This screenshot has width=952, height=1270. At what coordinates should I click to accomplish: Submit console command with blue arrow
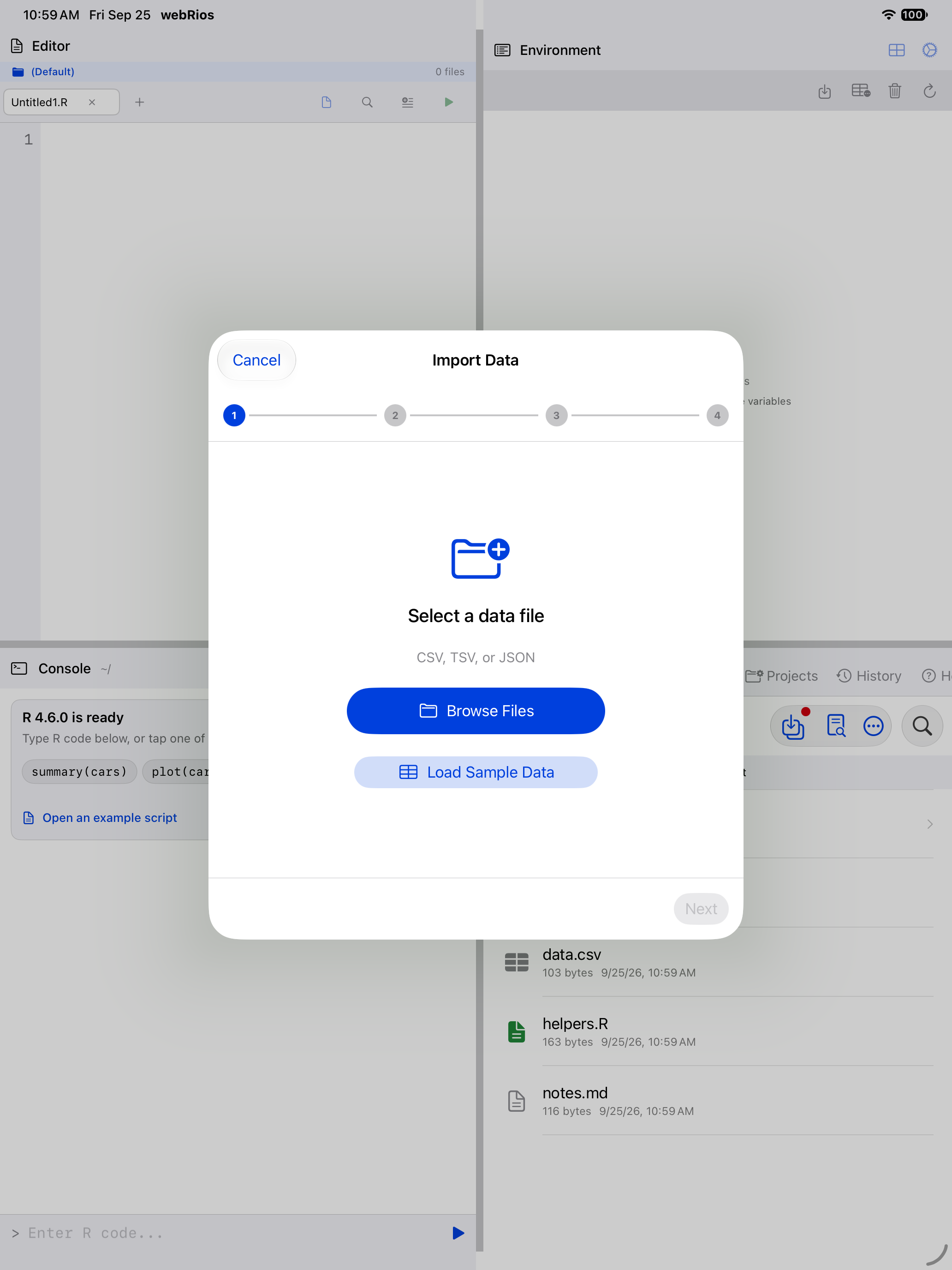458,1233
